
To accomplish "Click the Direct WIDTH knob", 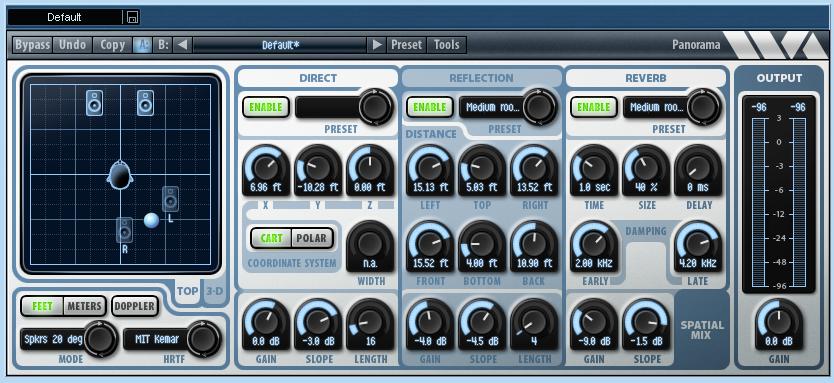I will 370,245.
